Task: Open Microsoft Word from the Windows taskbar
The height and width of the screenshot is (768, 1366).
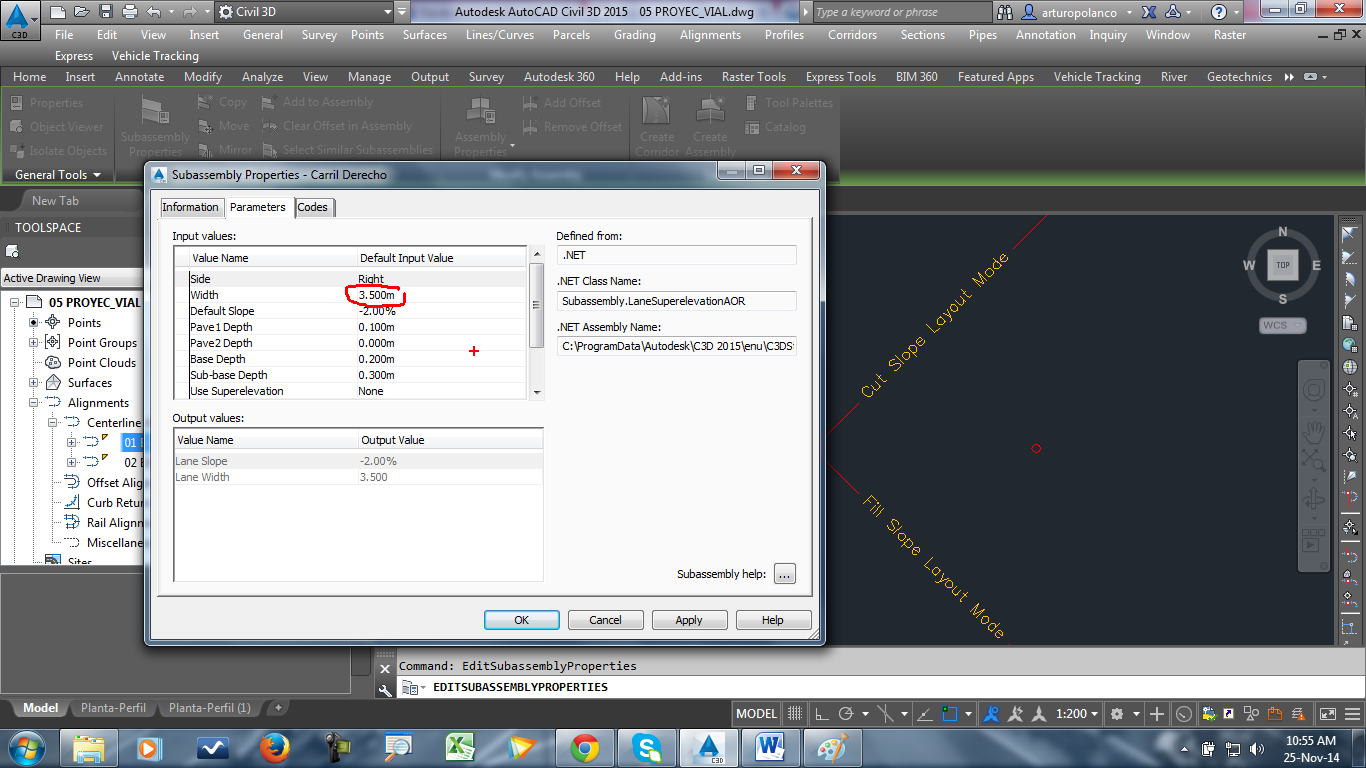Action: 770,747
